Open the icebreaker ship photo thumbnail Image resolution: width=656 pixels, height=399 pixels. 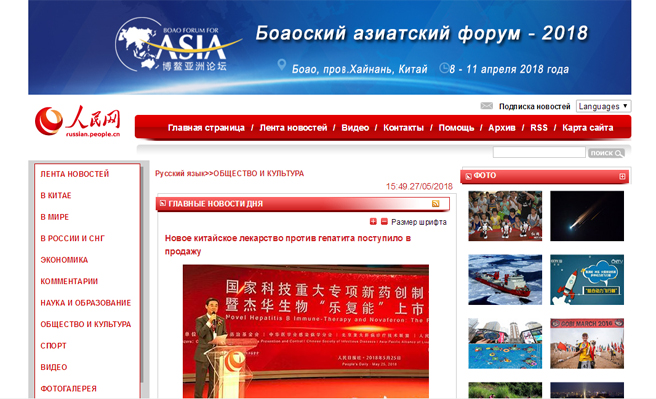[505, 279]
